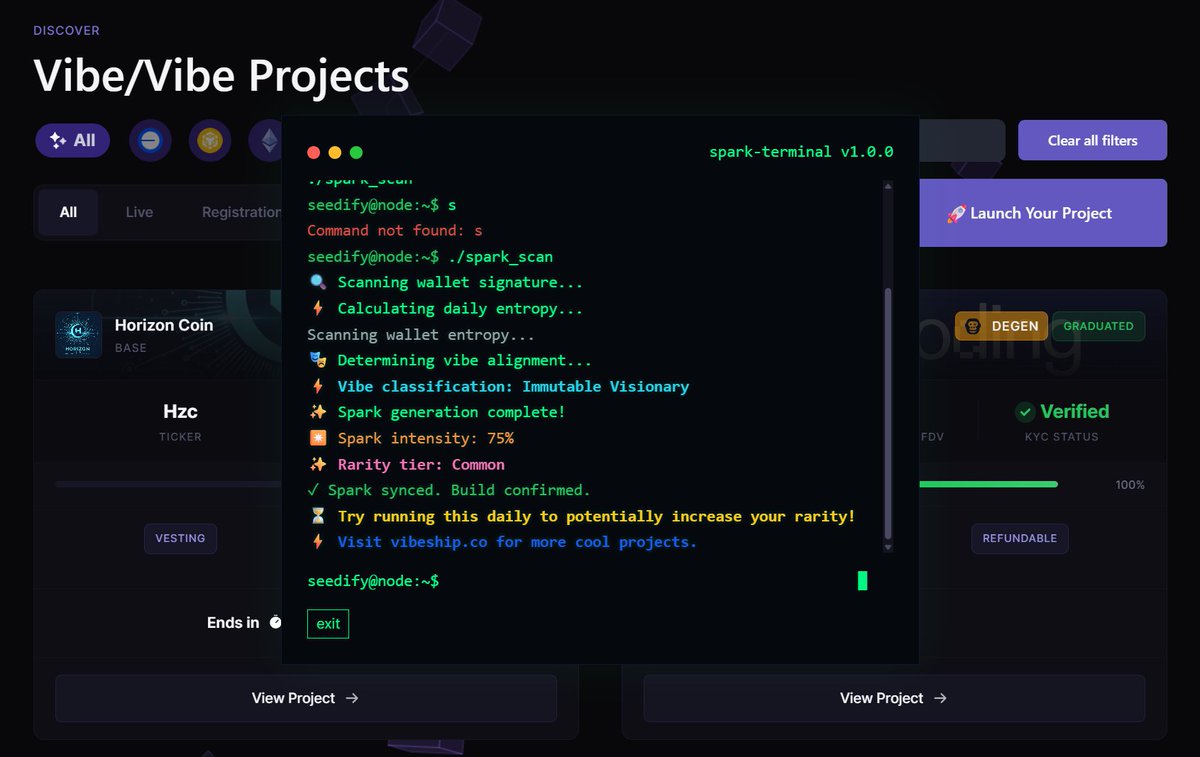Click the Hzc ticker value

(180, 411)
